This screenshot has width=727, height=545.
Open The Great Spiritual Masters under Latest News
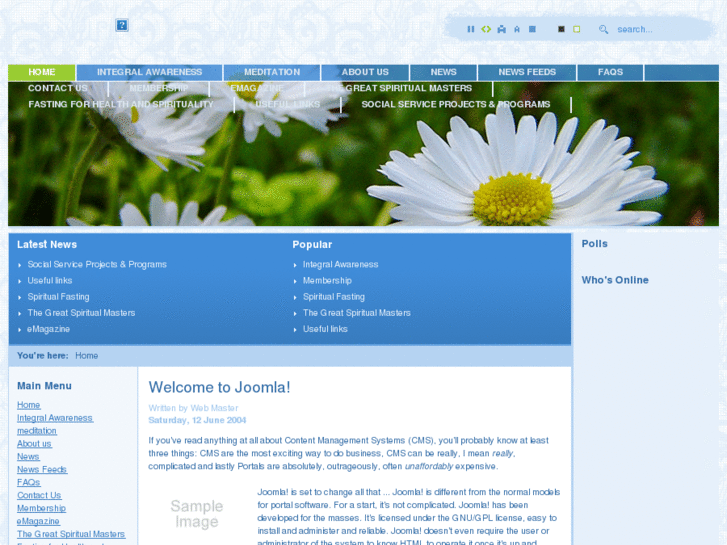coord(81,313)
